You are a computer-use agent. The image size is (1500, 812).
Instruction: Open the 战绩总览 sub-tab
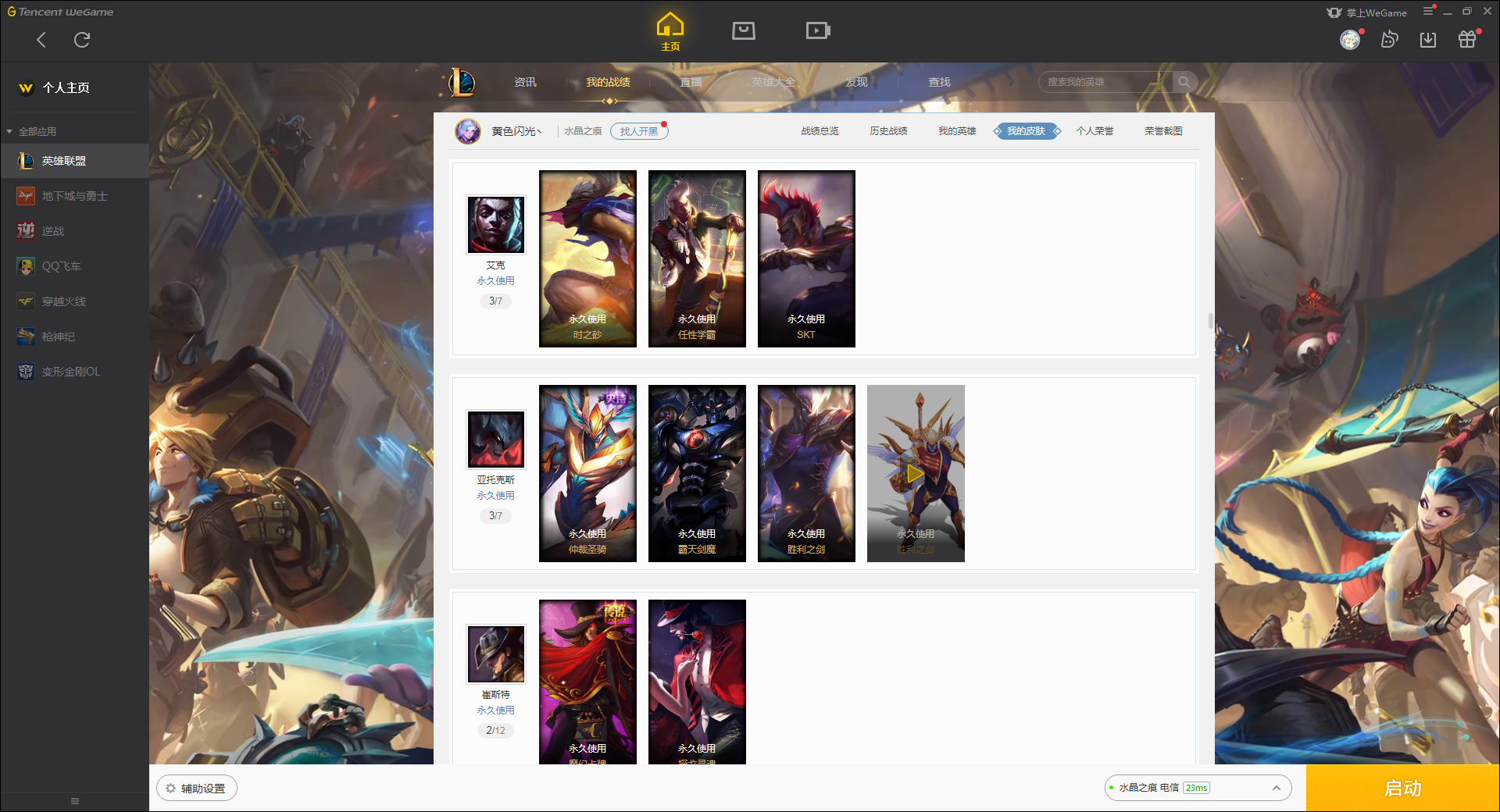(x=820, y=131)
